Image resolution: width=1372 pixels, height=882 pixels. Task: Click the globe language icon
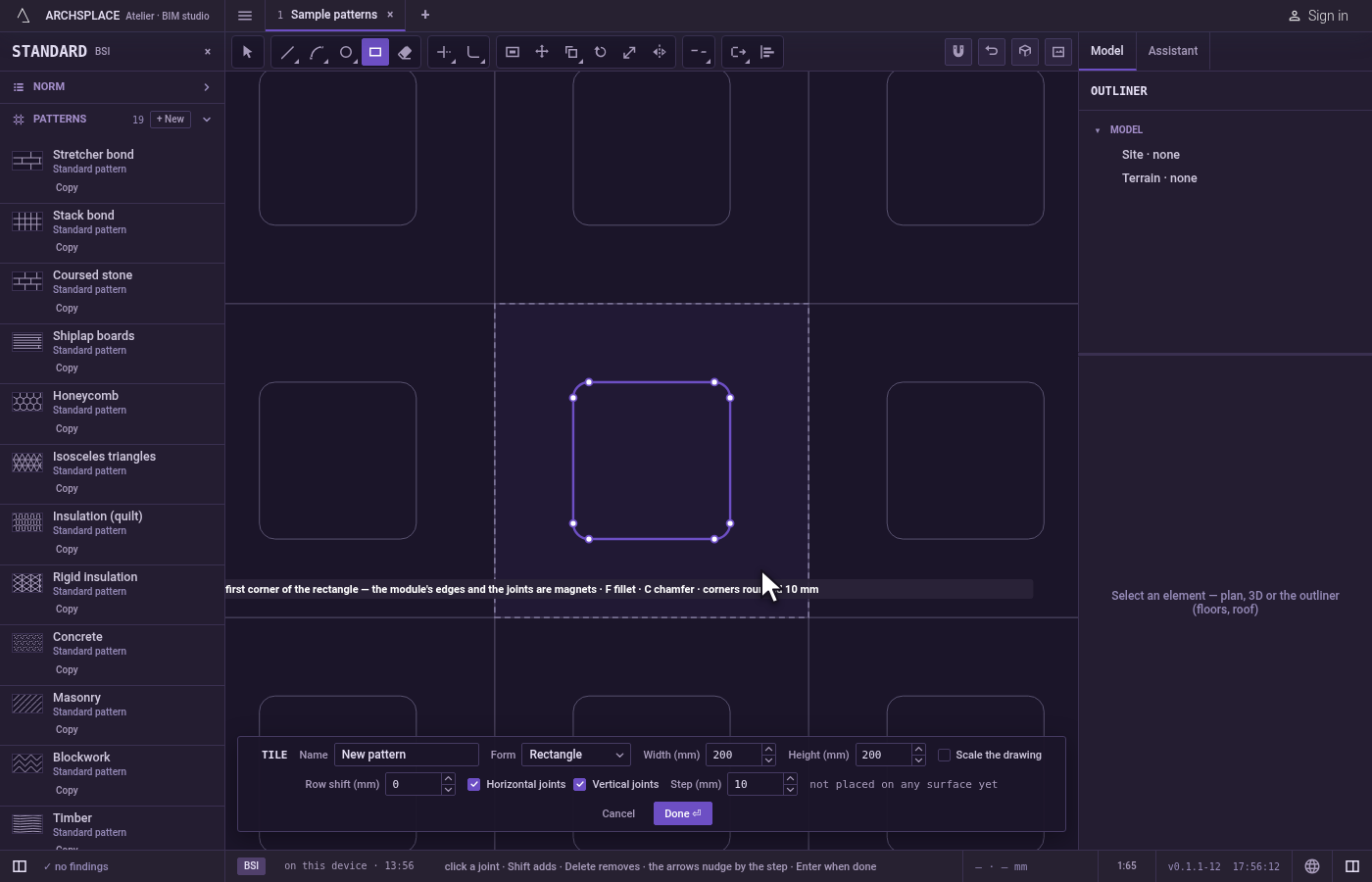pyautogui.click(x=1312, y=866)
